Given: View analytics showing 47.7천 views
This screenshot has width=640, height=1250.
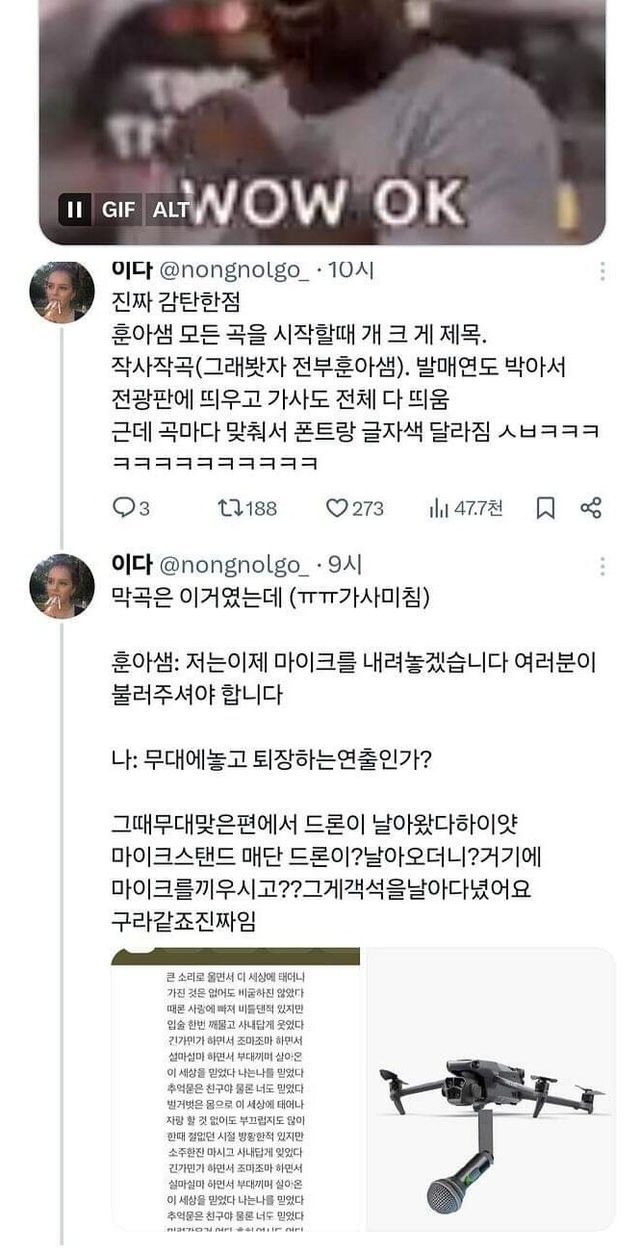Looking at the screenshot, I should click(x=438, y=508).
